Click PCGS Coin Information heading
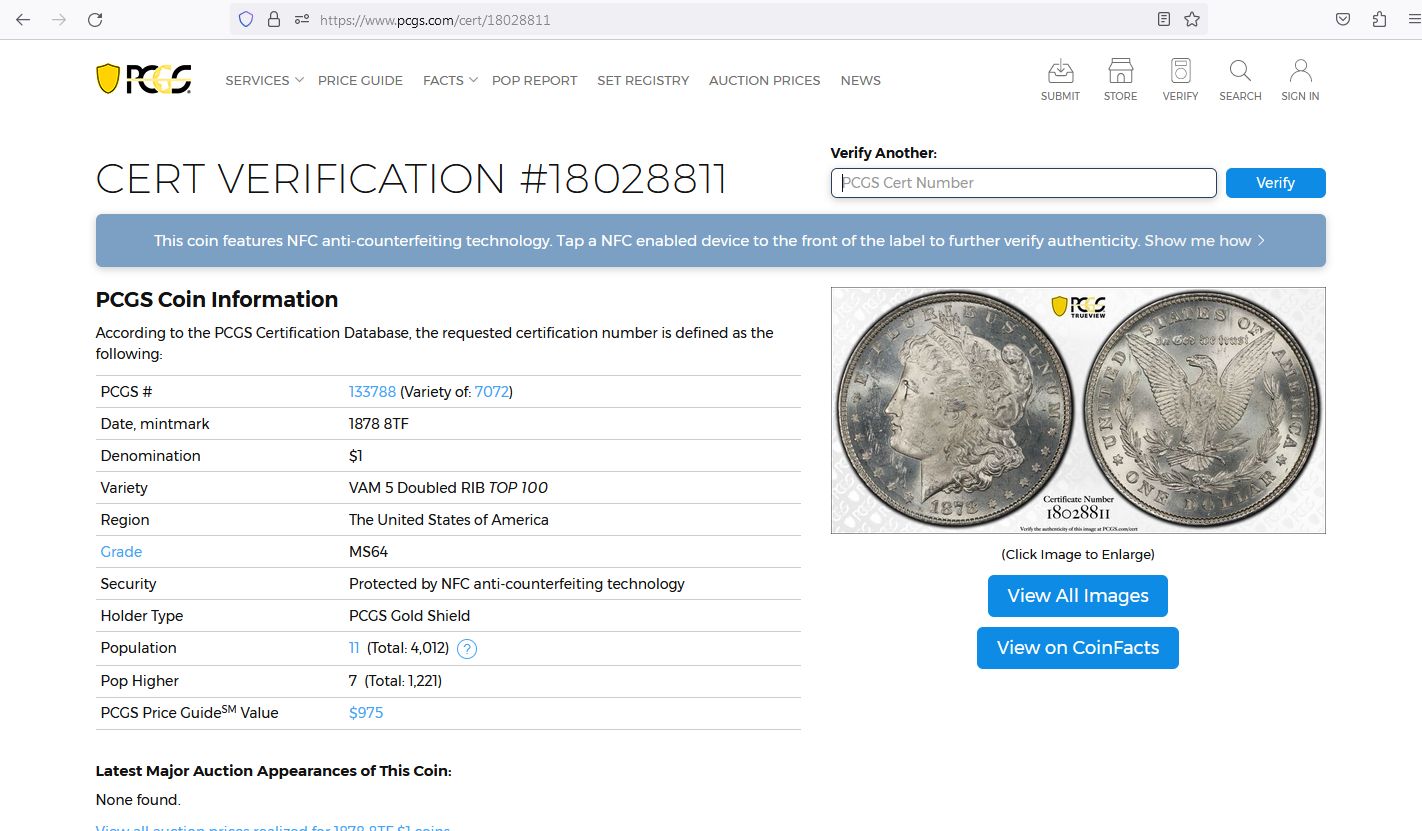1422x831 pixels. [217, 300]
